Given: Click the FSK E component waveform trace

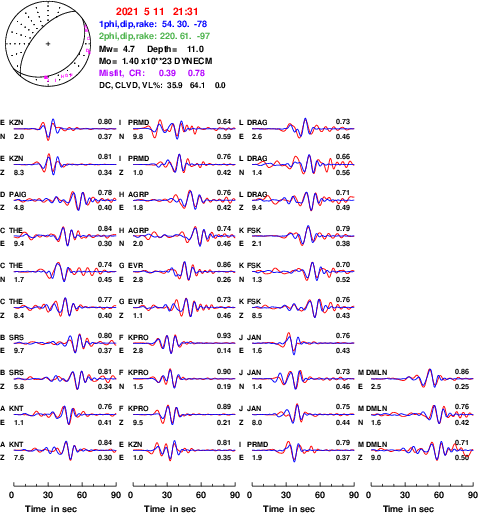Looking at the screenshot, I should click(x=303, y=236).
